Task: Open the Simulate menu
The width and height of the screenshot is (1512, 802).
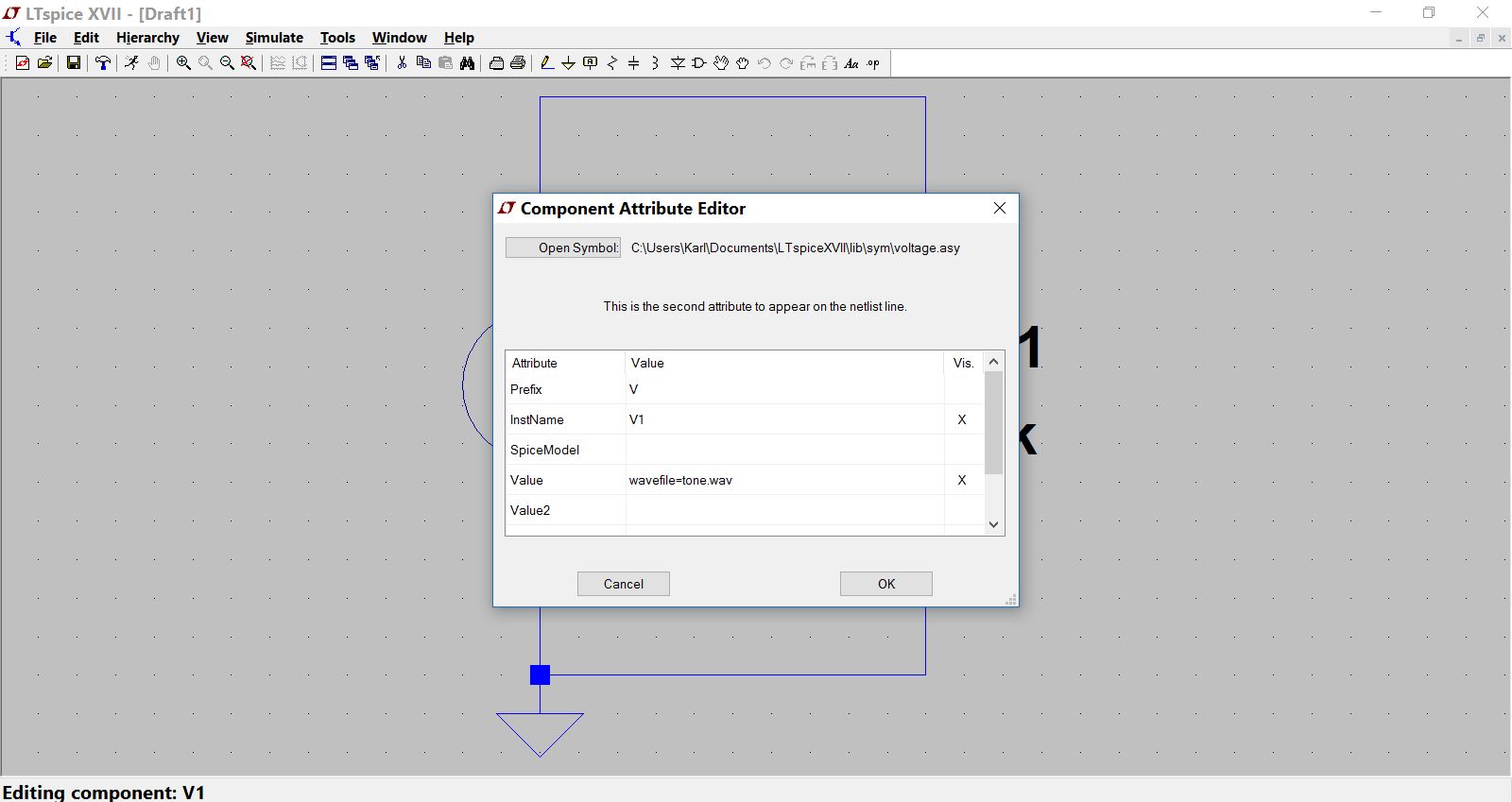Action: [274, 38]
